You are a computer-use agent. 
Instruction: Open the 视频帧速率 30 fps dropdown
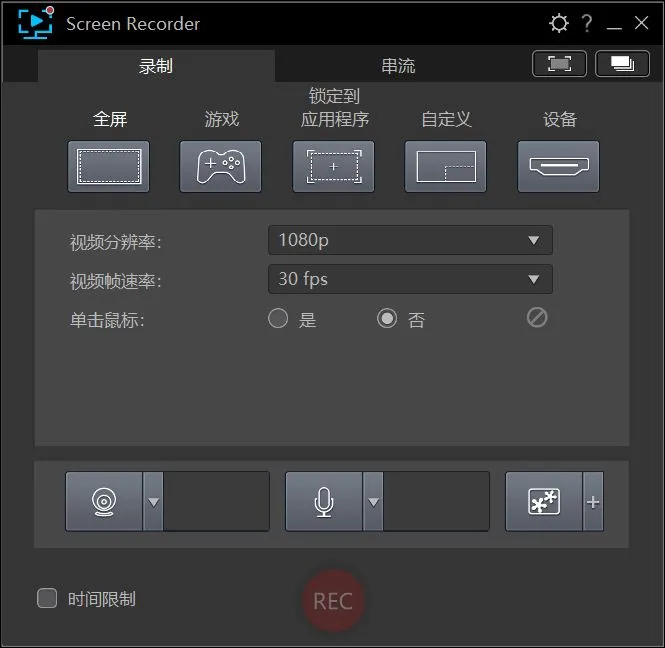pos(410,279)
